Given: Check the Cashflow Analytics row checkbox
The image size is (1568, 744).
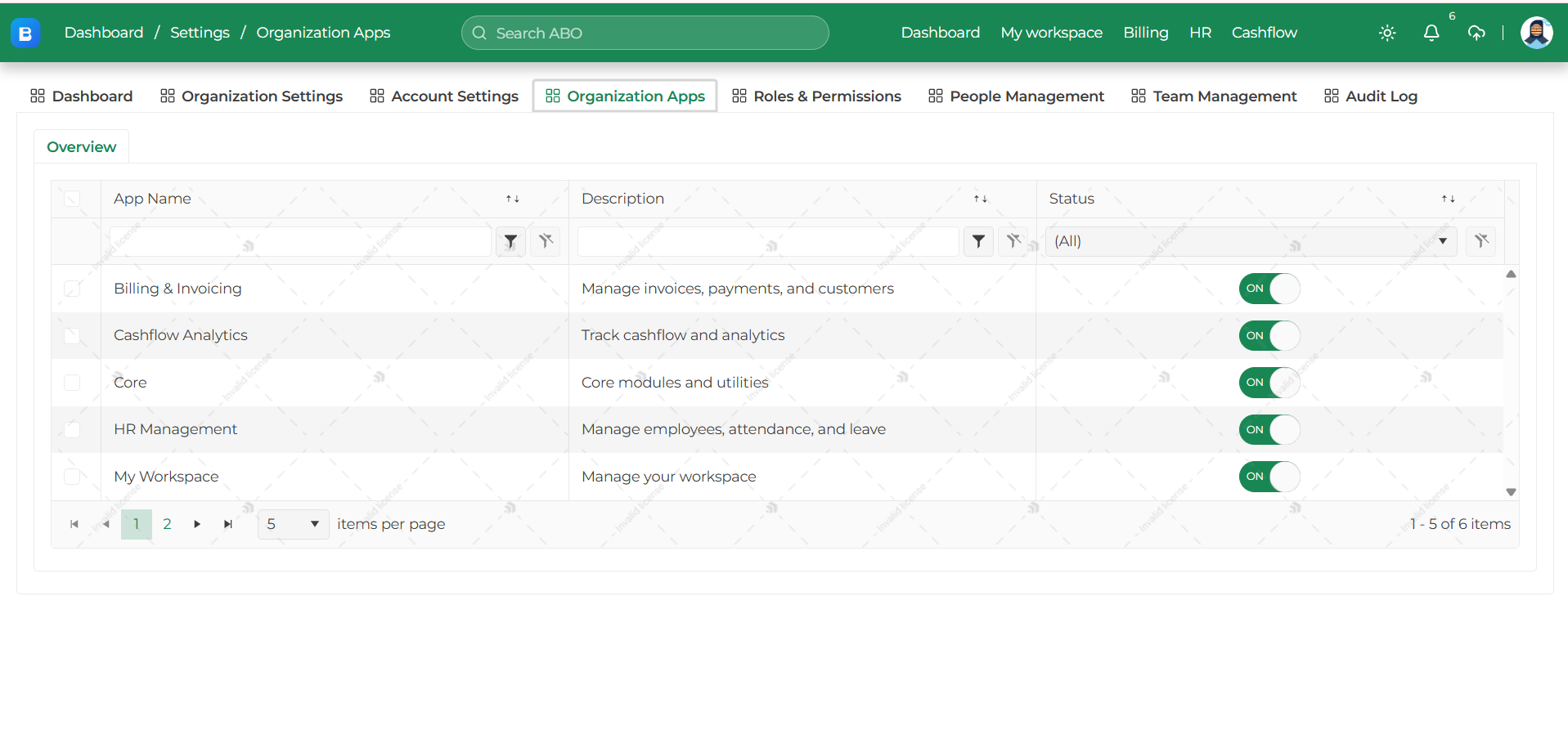Looking at the screenshot, I should pyautogui.click(x=72, y=335).
